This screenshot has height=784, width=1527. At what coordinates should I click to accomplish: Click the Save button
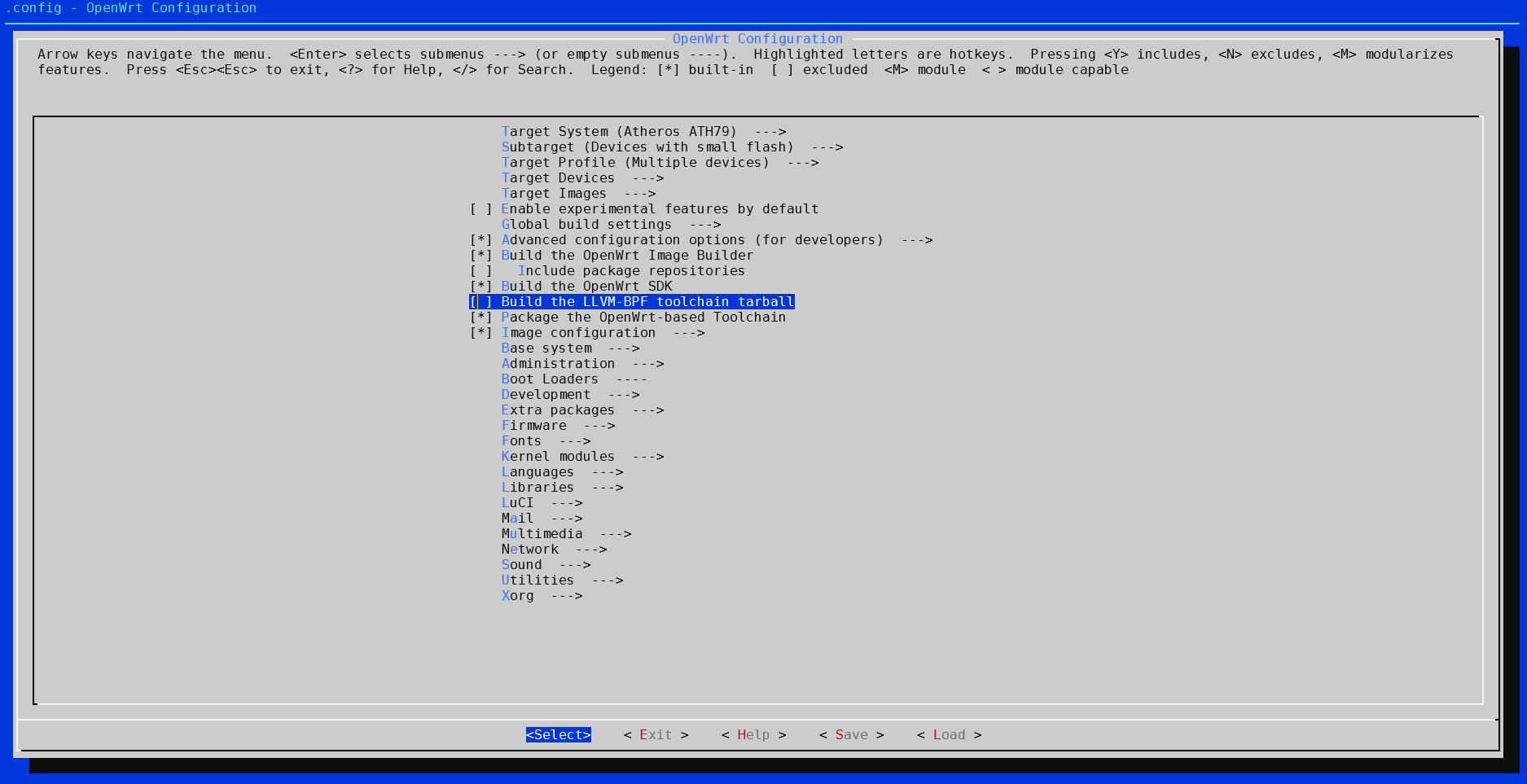coord(852,735)
